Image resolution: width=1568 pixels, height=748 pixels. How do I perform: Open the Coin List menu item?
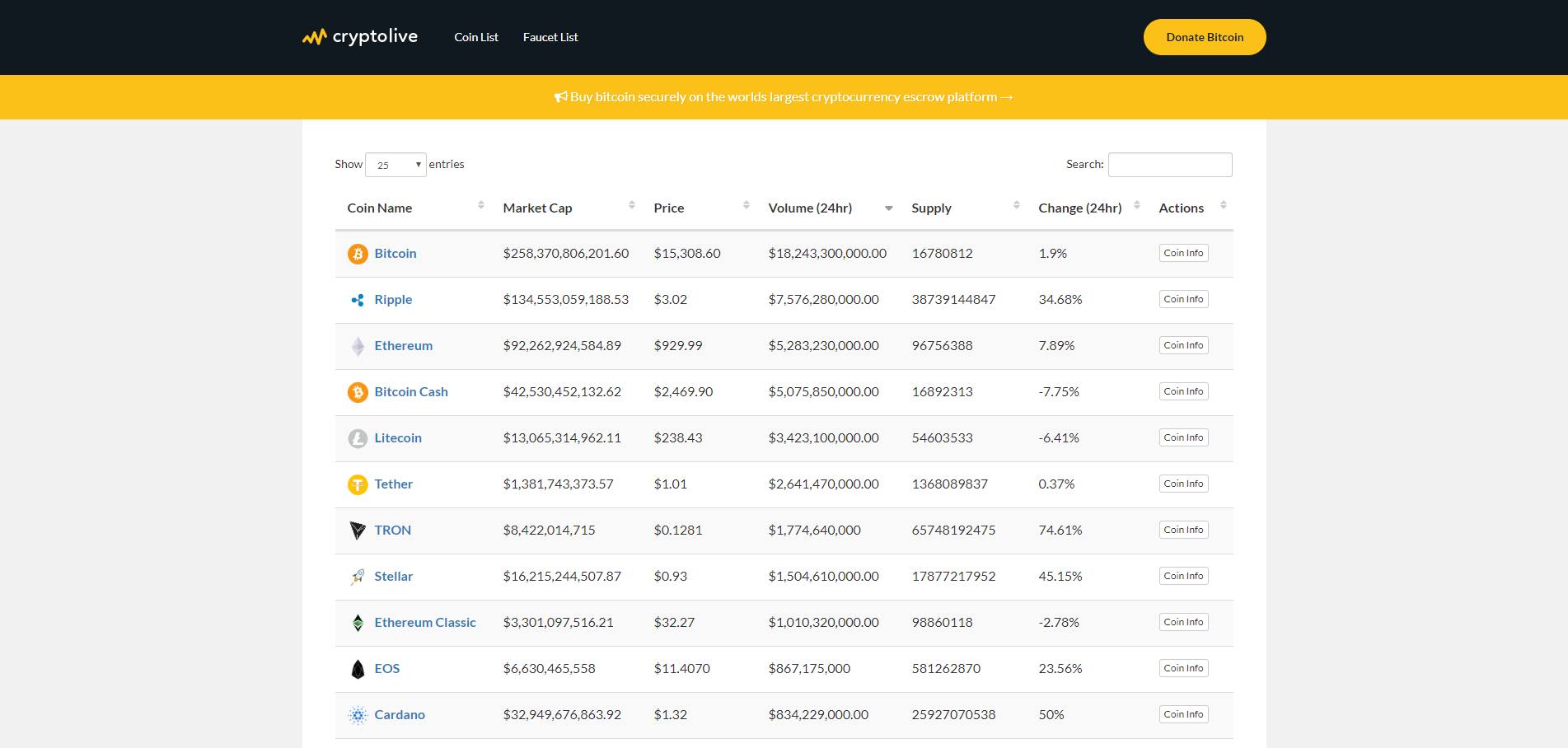(x=476, y=37)
